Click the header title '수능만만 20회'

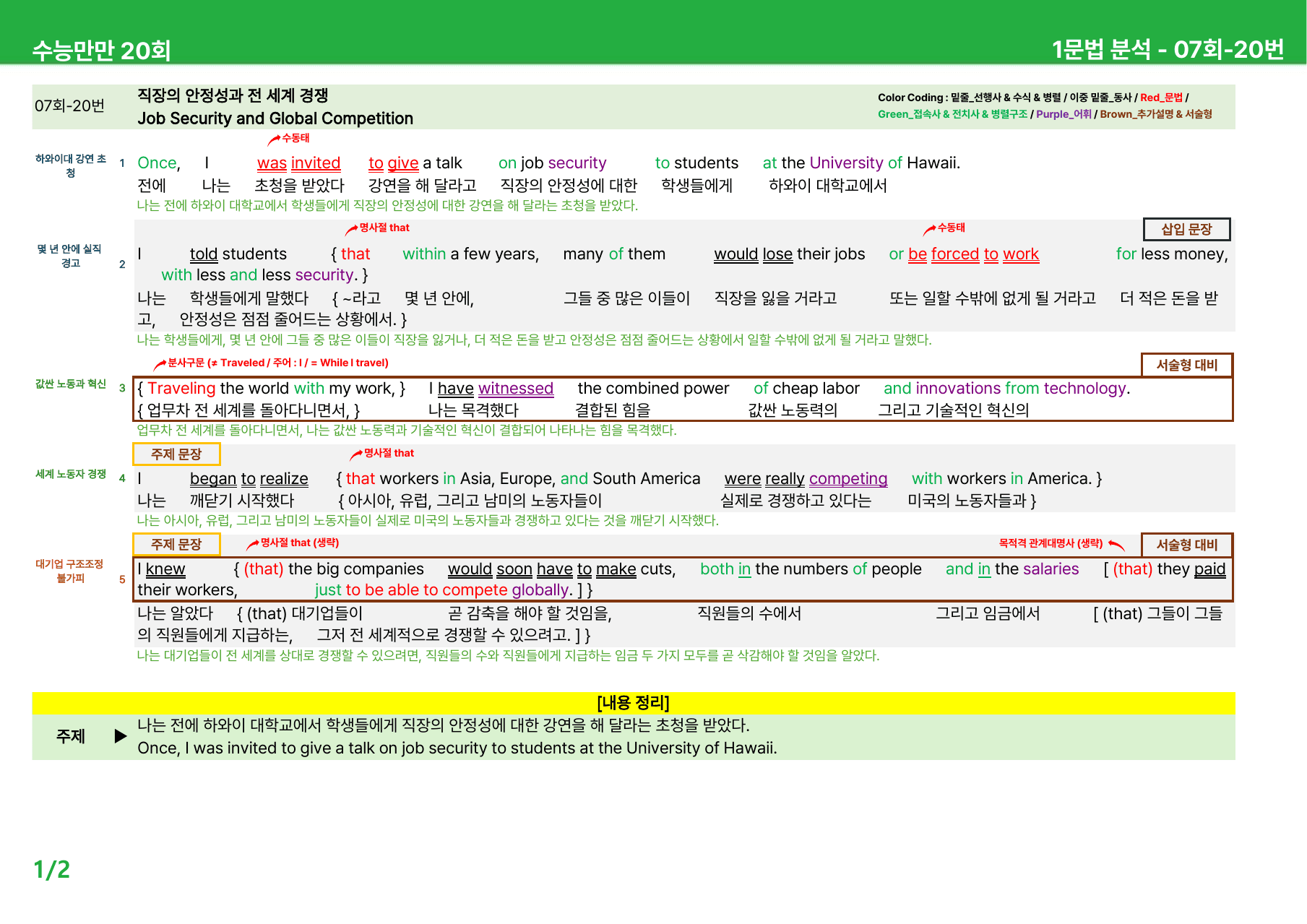coord(101,51)
